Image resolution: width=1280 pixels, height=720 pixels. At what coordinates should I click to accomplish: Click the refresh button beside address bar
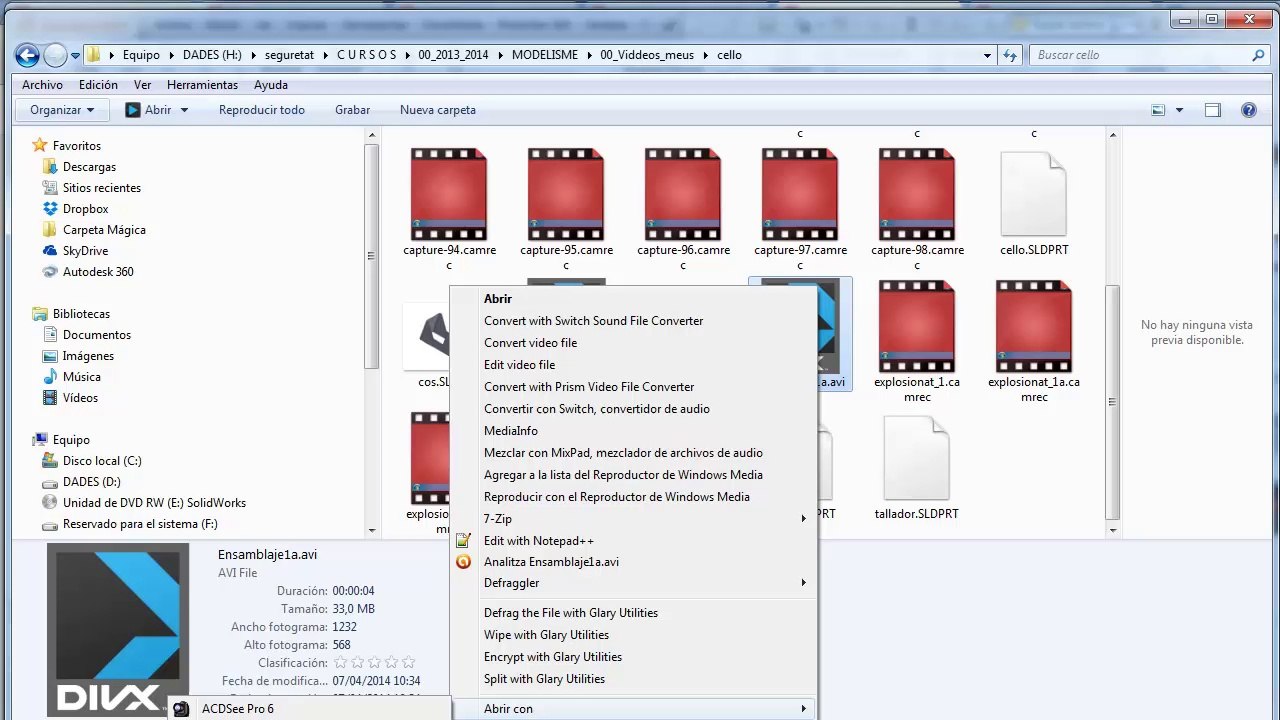[x=1009, y=55]
